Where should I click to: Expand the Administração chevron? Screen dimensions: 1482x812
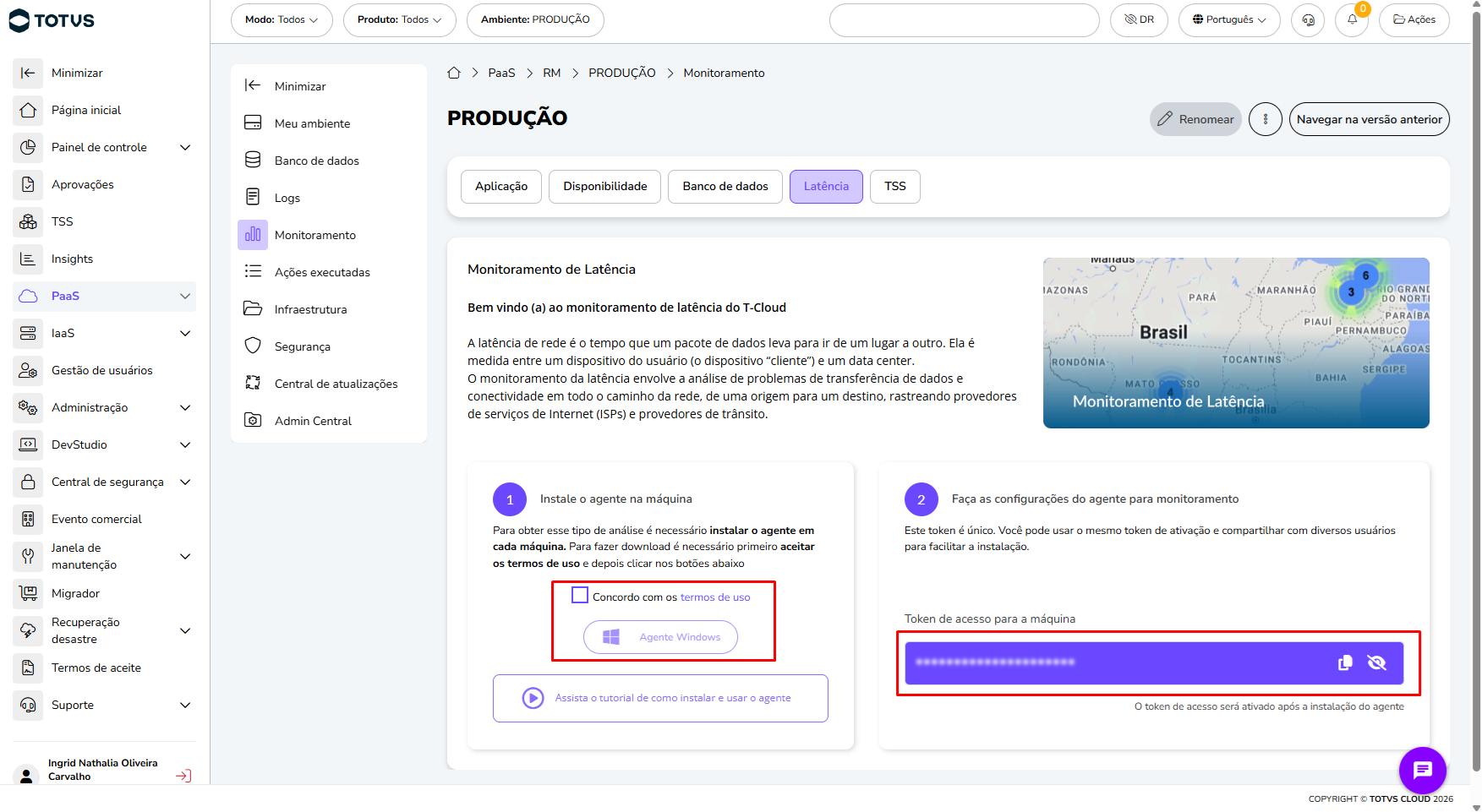[185, 407]
